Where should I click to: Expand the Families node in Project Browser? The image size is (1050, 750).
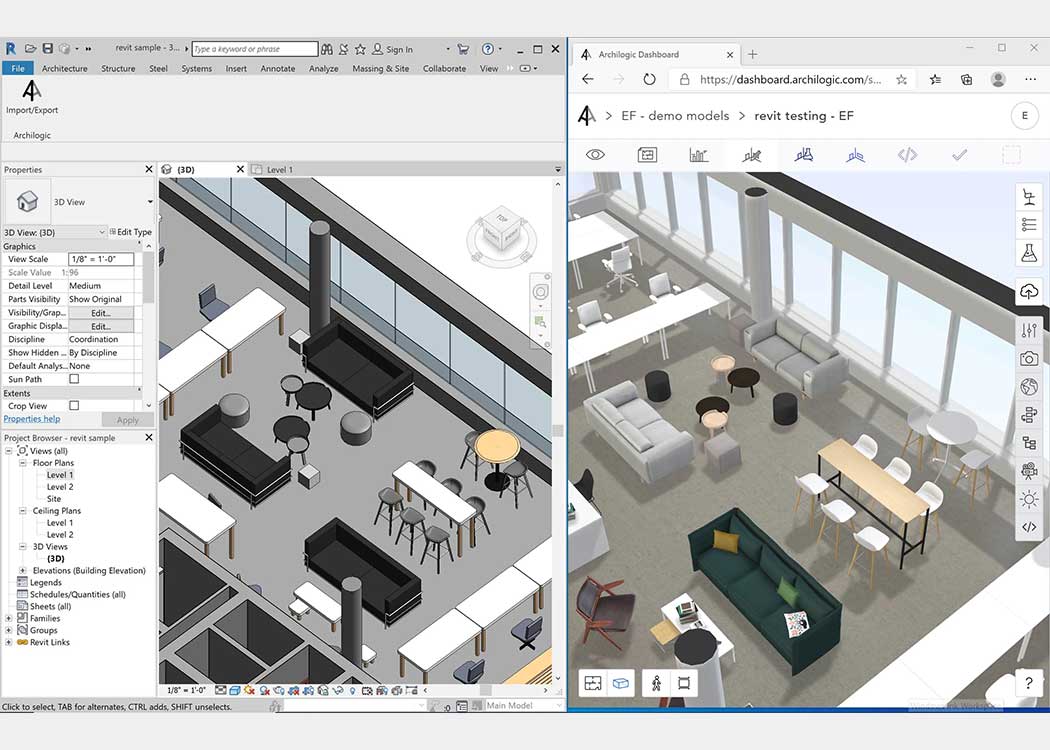pos(9,619)
